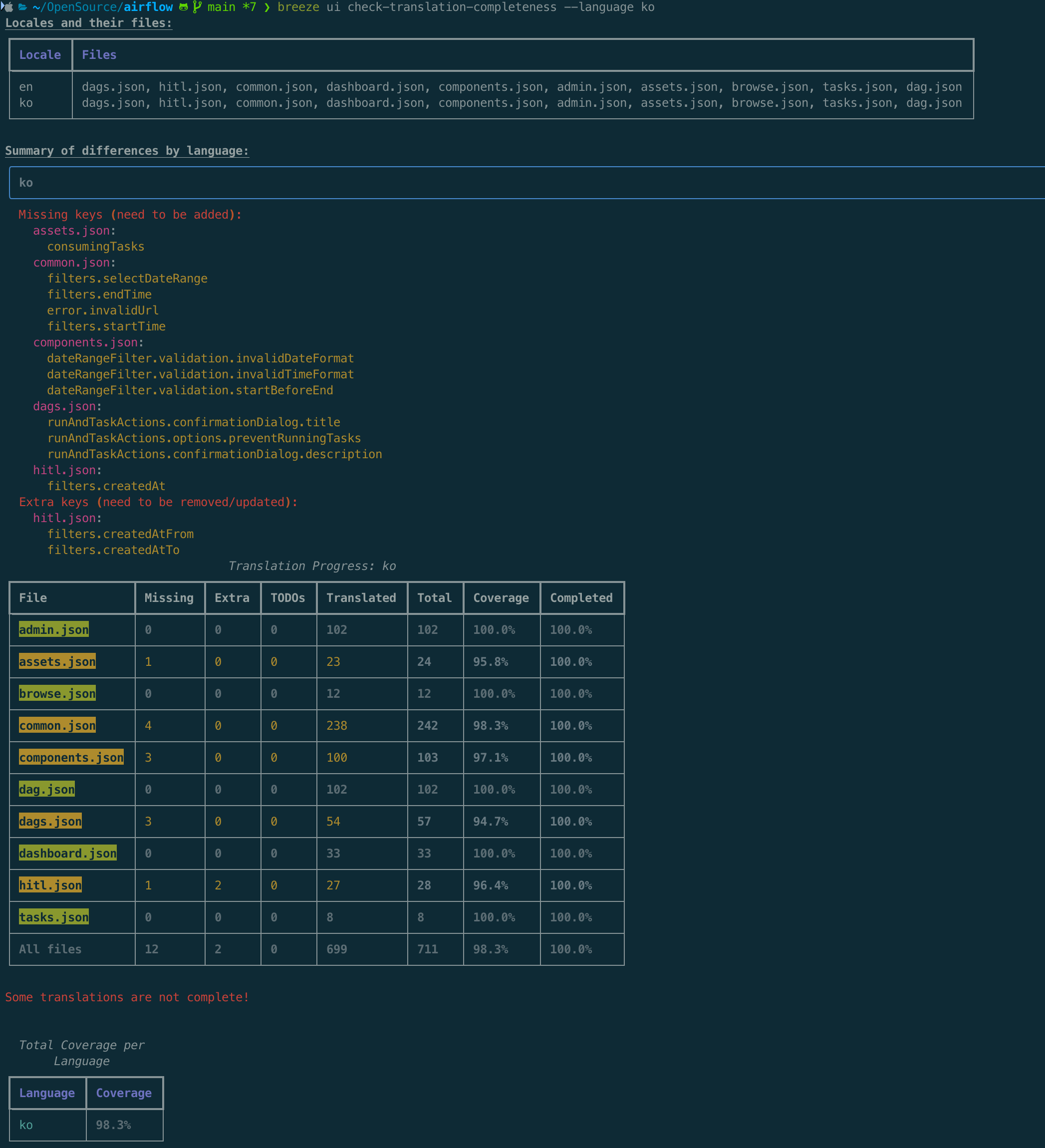Click the airflow directory path text
This screenshot has height=1148, width=1045.
click(148, 7)
